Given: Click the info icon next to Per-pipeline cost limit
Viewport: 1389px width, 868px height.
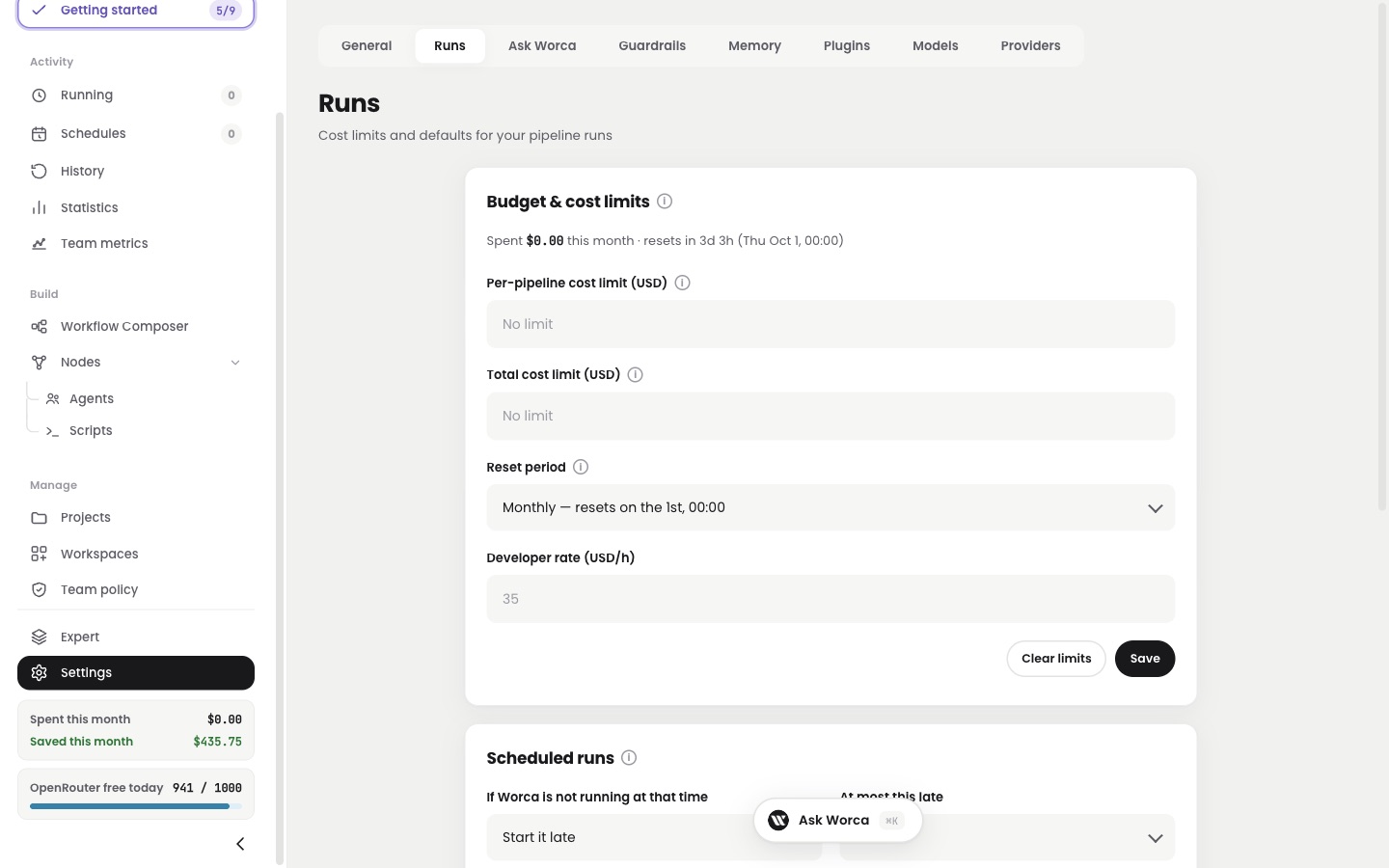Looking at the screenshot, I should 682,283.
